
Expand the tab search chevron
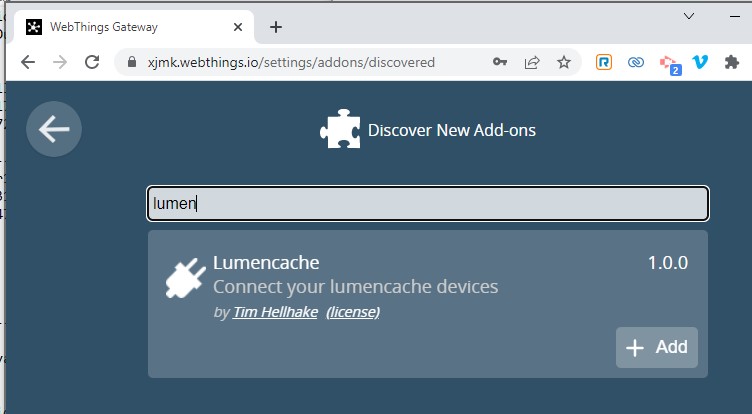point(689,16)
